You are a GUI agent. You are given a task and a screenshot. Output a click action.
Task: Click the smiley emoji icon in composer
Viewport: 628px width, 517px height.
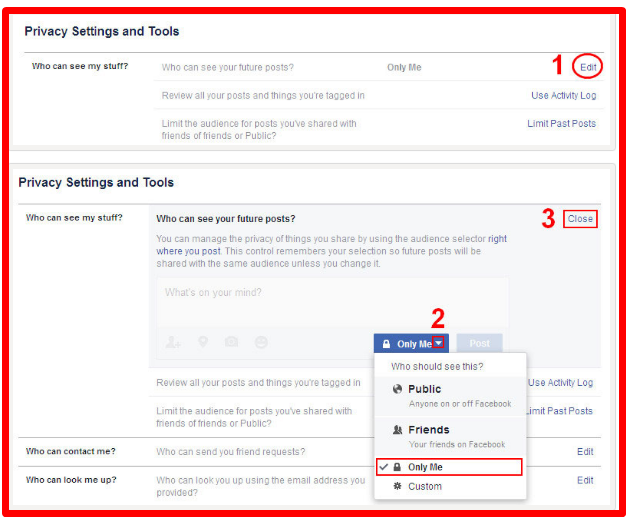261,342
